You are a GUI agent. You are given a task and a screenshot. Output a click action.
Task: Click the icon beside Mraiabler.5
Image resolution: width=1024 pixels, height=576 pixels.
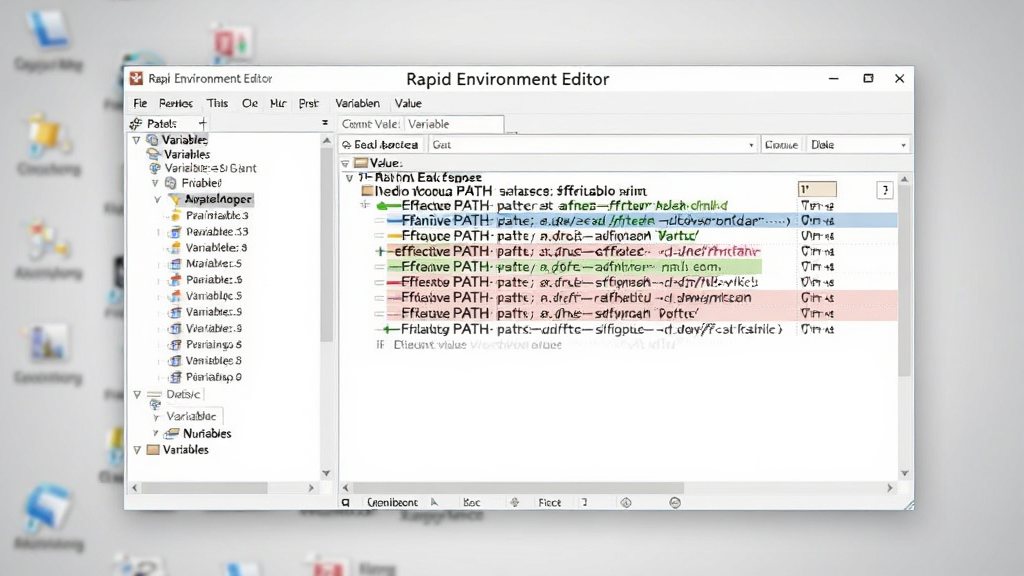pos(174,264)
